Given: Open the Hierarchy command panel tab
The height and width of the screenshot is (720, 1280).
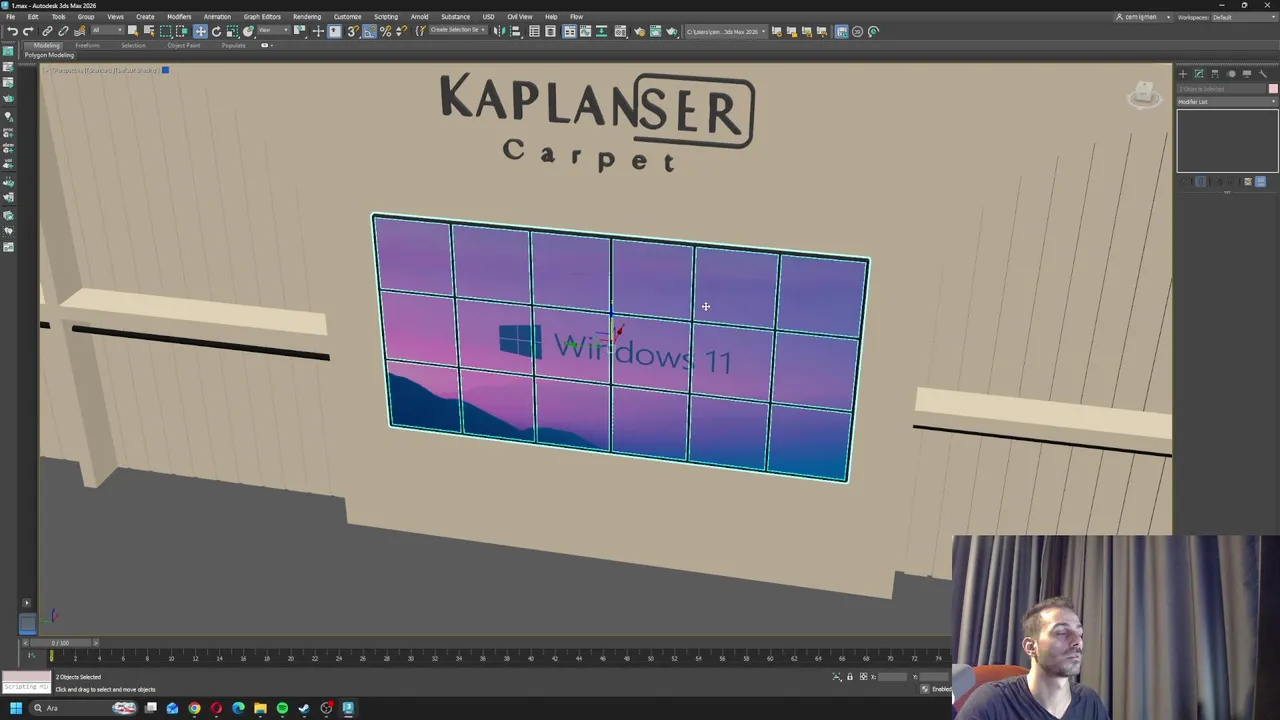Looking at the screenshot, I should pyautogui.click(x=1215, y=73).
